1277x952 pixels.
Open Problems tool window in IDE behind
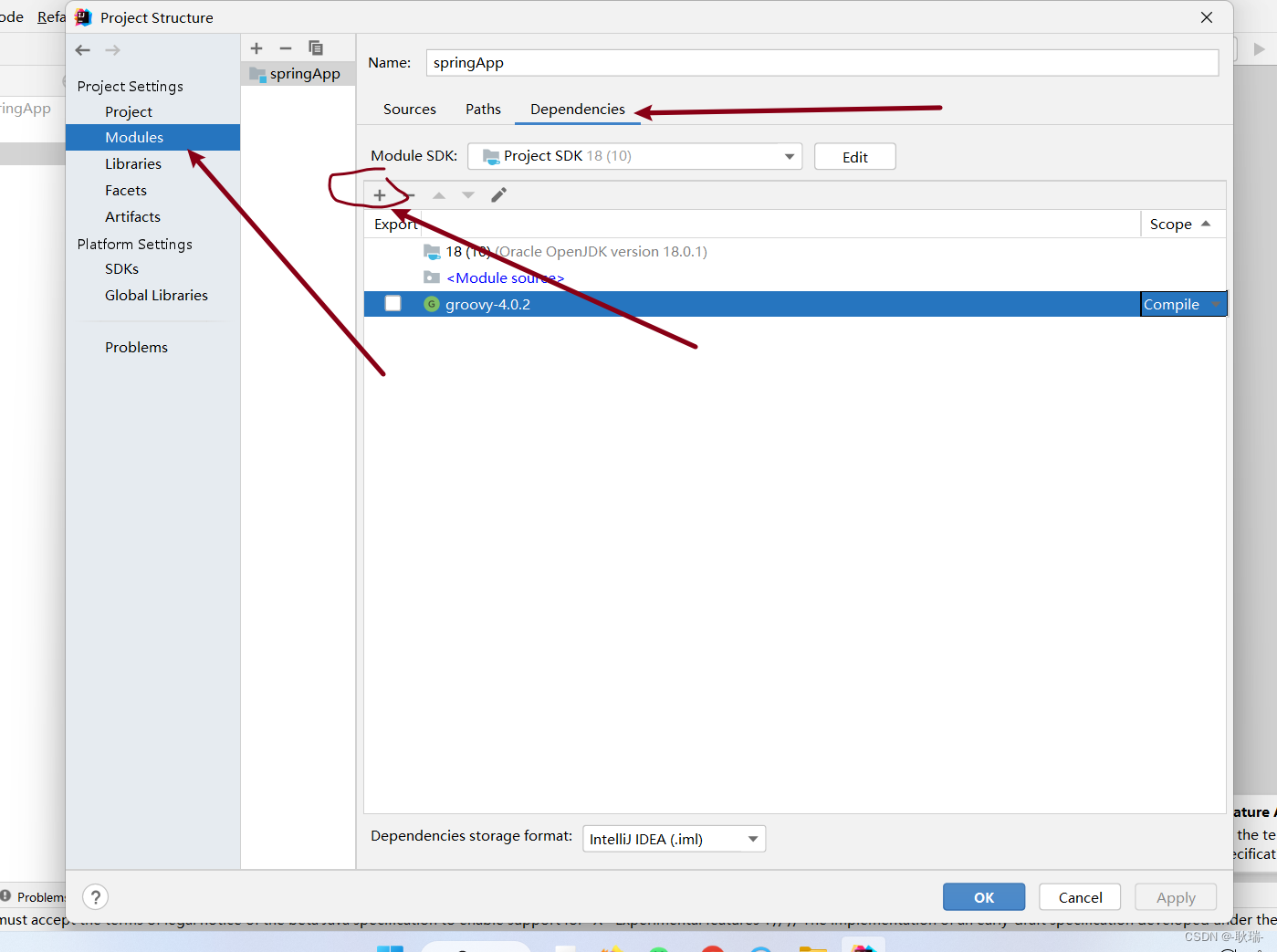tap(34, 897)
